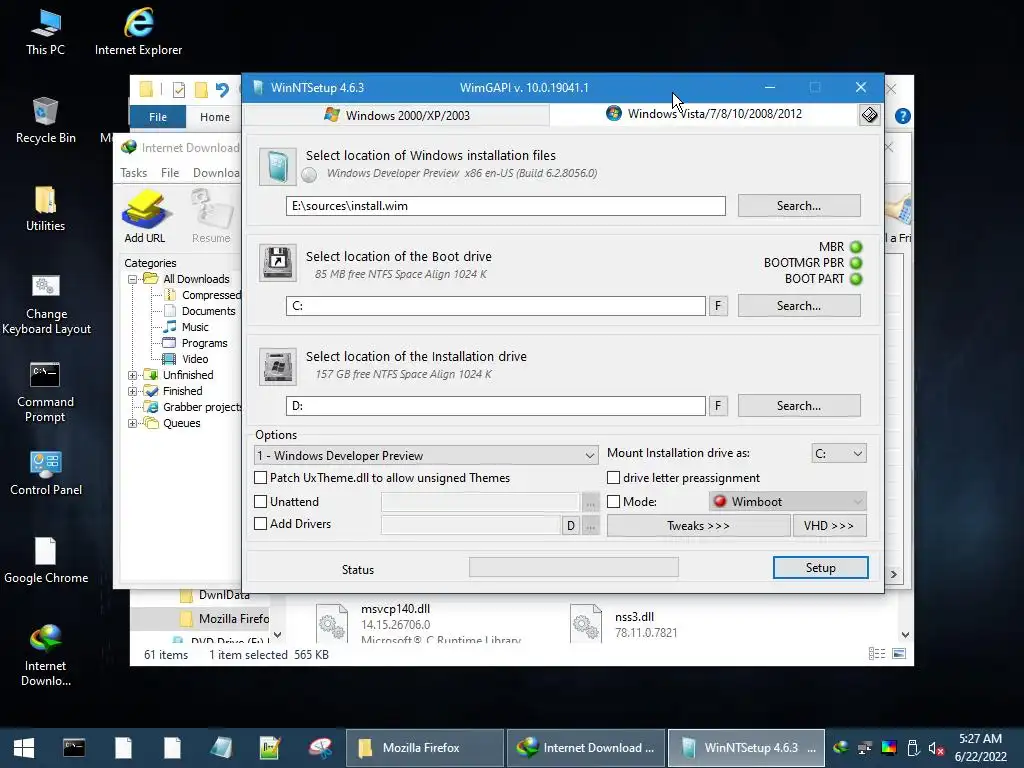Select Music category in download manager
Image resolution: width=1024 pixels, height=768 pixels.
tap(187, 327)
